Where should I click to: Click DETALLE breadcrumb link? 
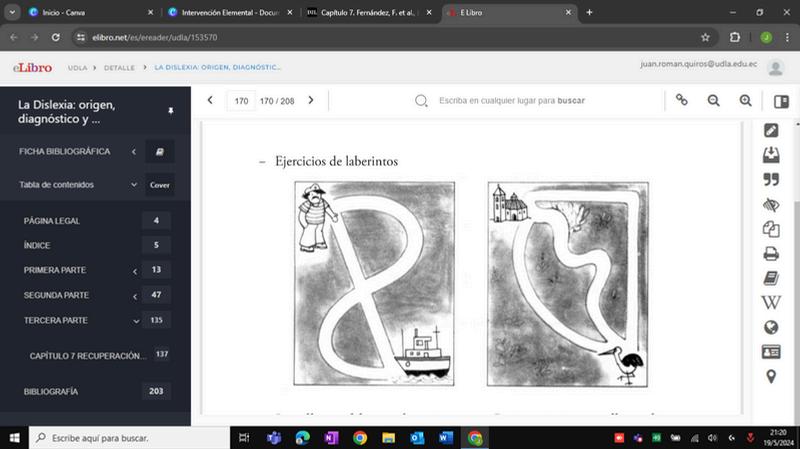[x=119, y=67]
